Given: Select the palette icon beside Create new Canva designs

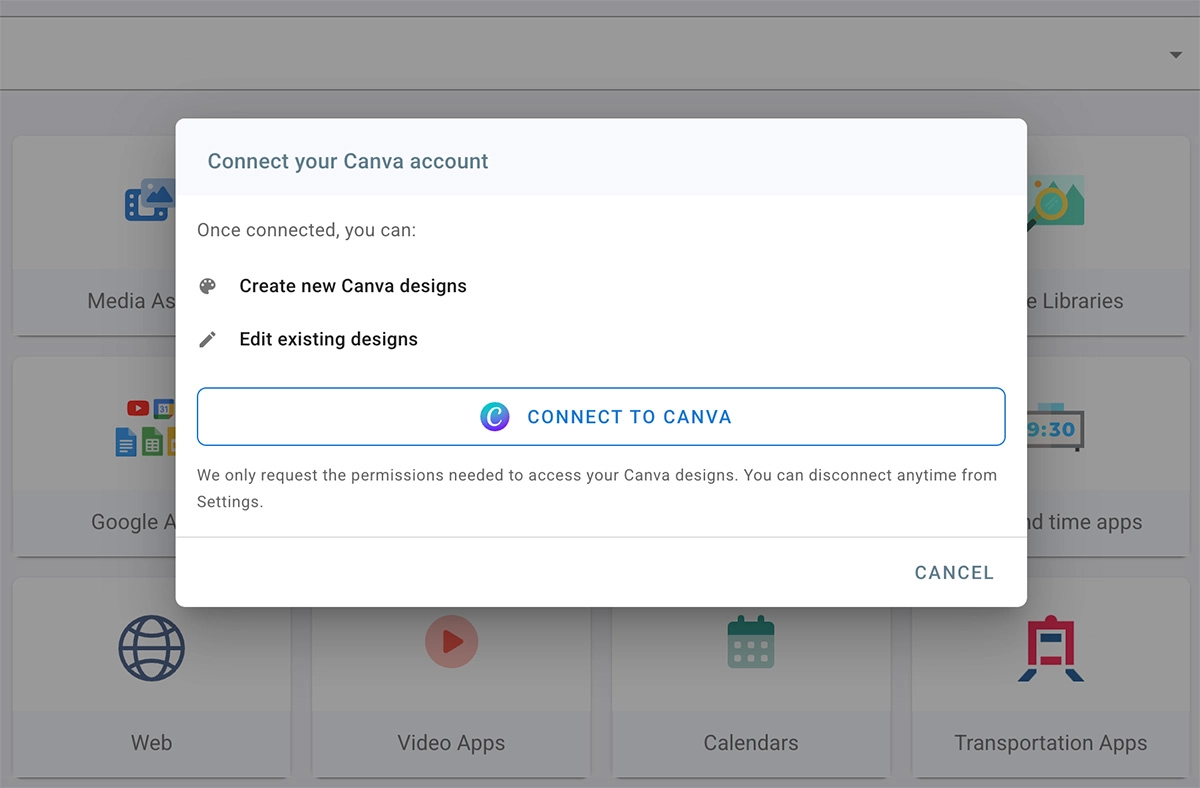Looking at the screenshot, I should pos(208,285).
